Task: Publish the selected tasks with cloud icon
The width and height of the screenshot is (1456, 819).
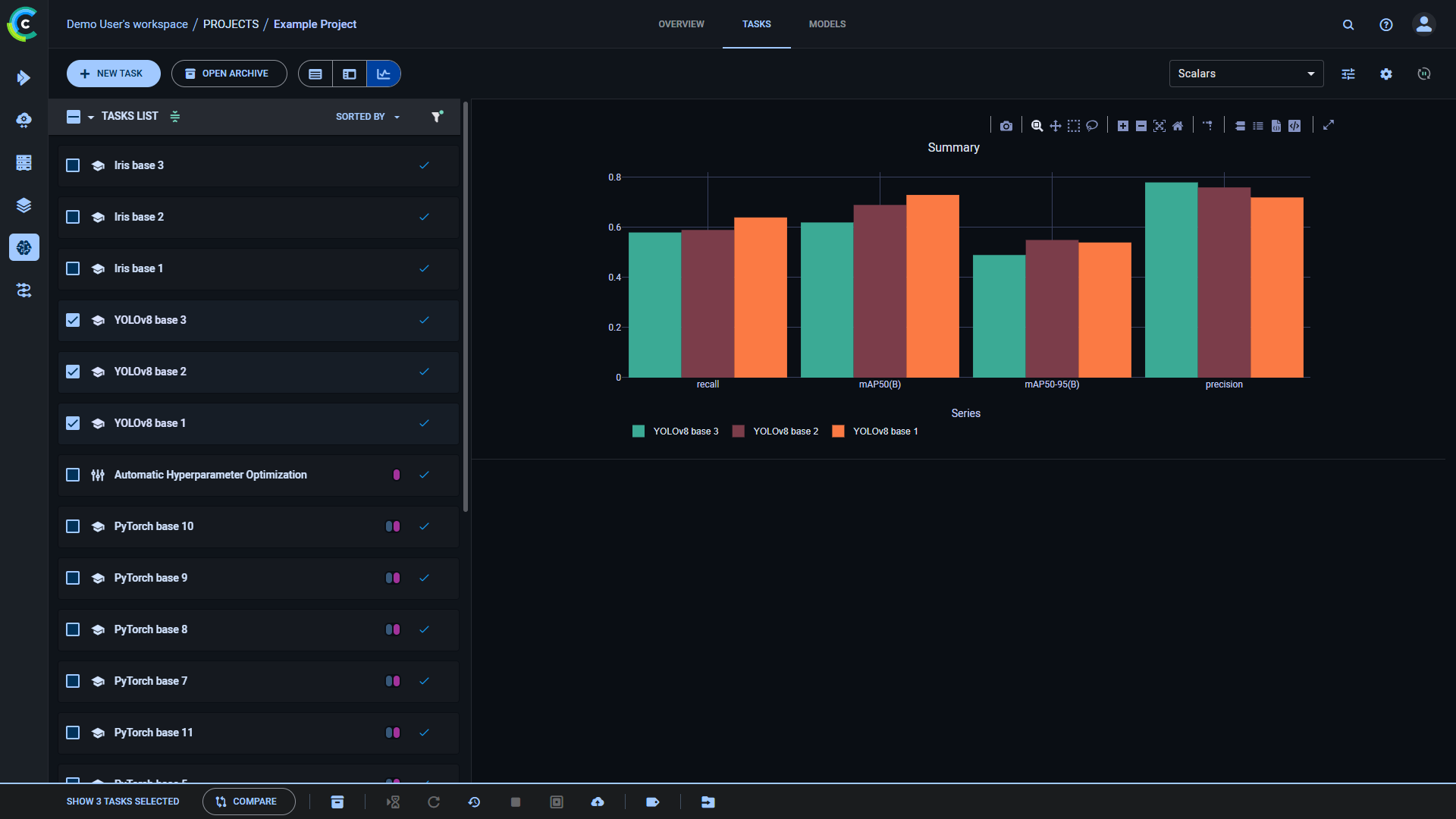Action: (598, 802)
